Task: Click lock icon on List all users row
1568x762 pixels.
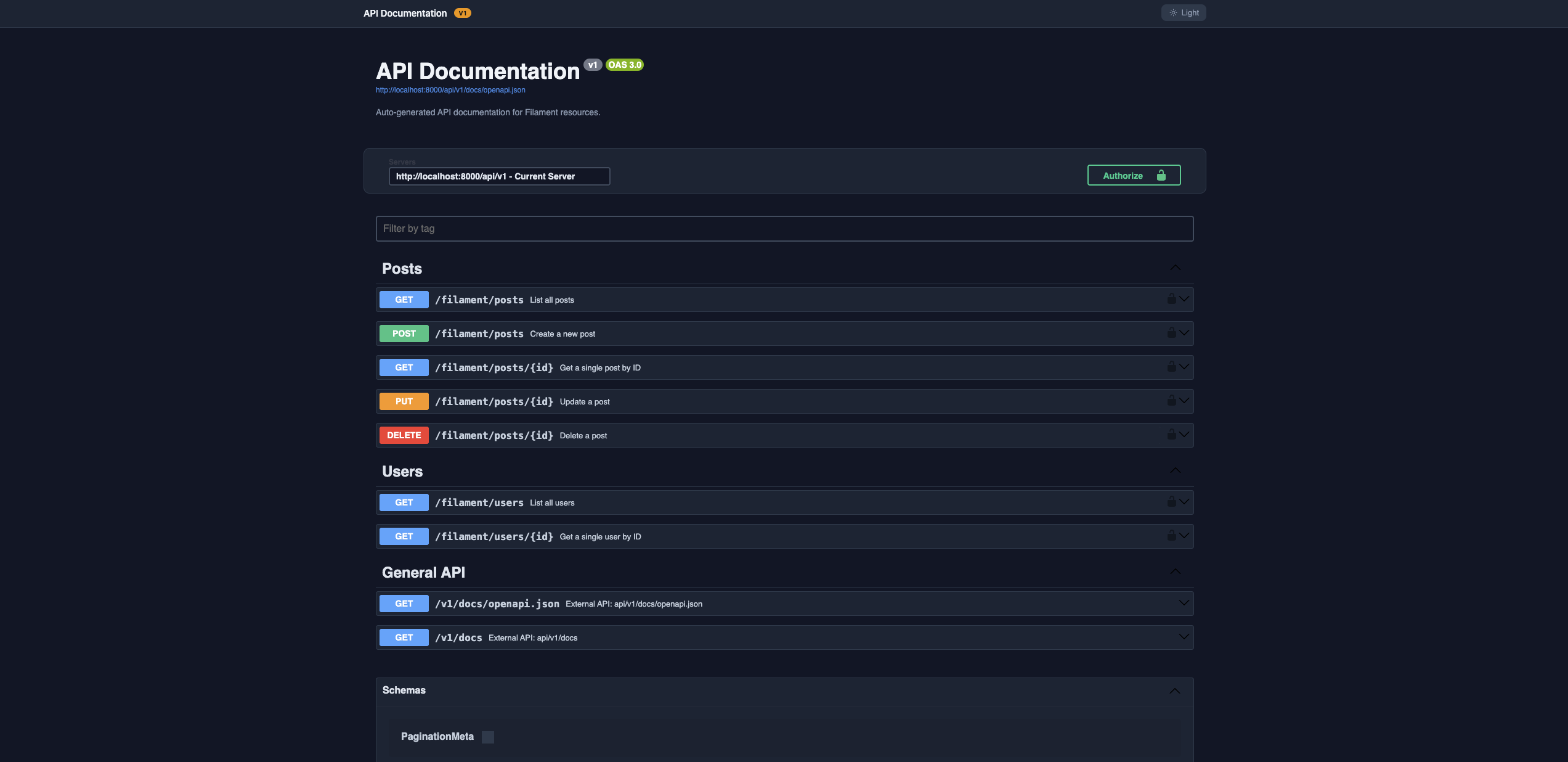Action: (1171, 502)
